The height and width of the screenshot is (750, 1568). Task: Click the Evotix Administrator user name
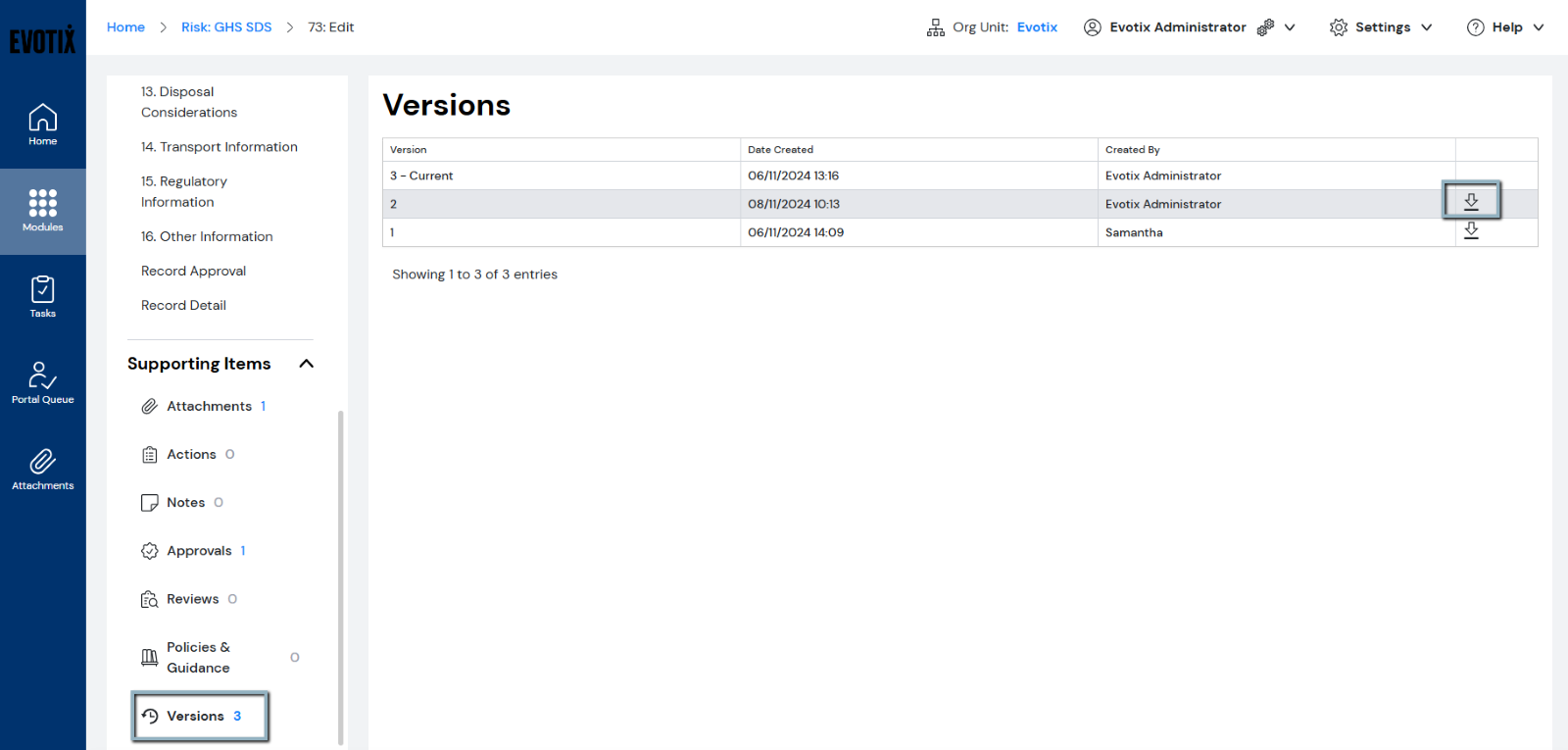tap(1178, 27)
